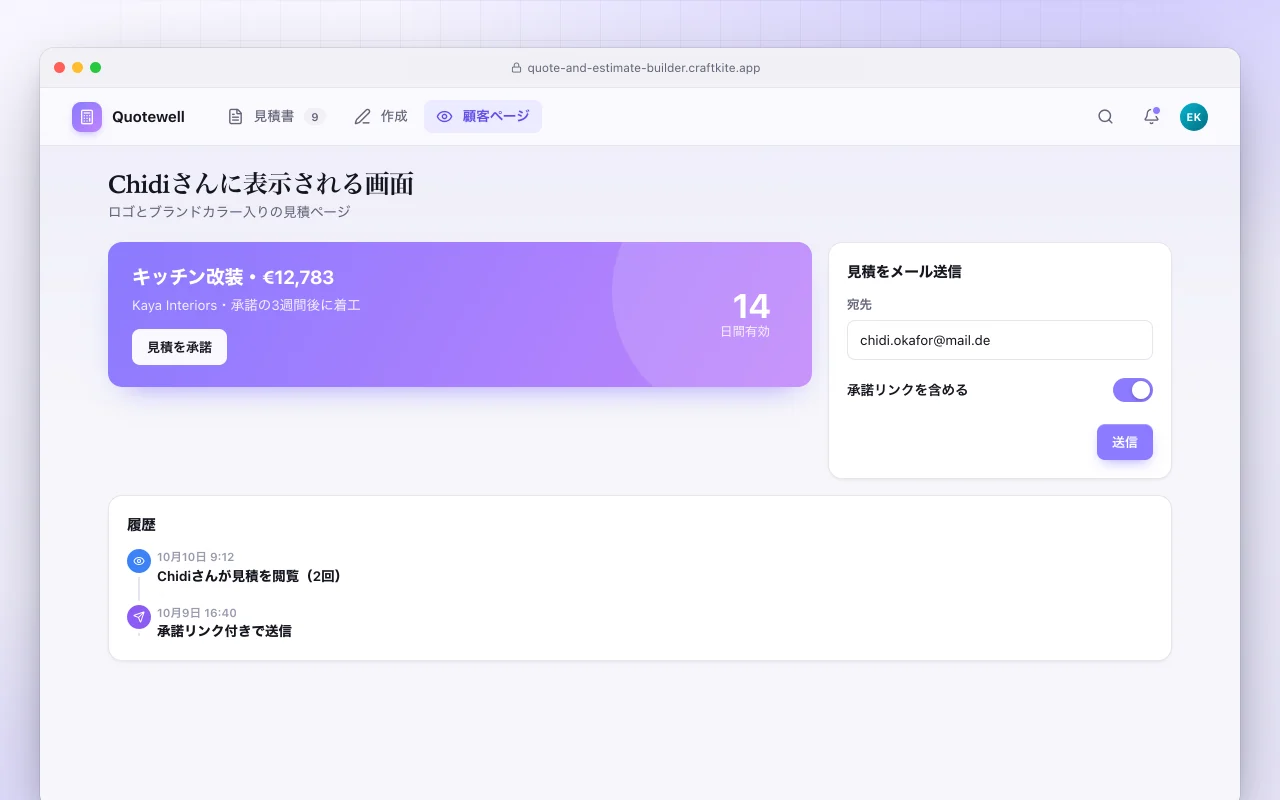Click the red close window button

[60, 68]
